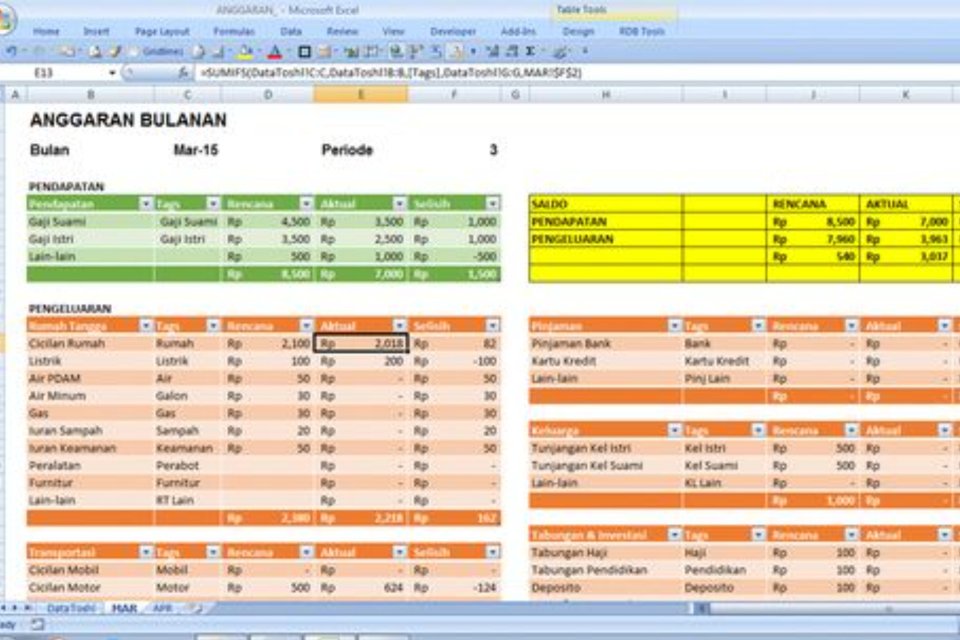The height and width of the screenshot is (640, 960).
Task: Open the Name Box dropdown arrow
Action: click(111, 70)
